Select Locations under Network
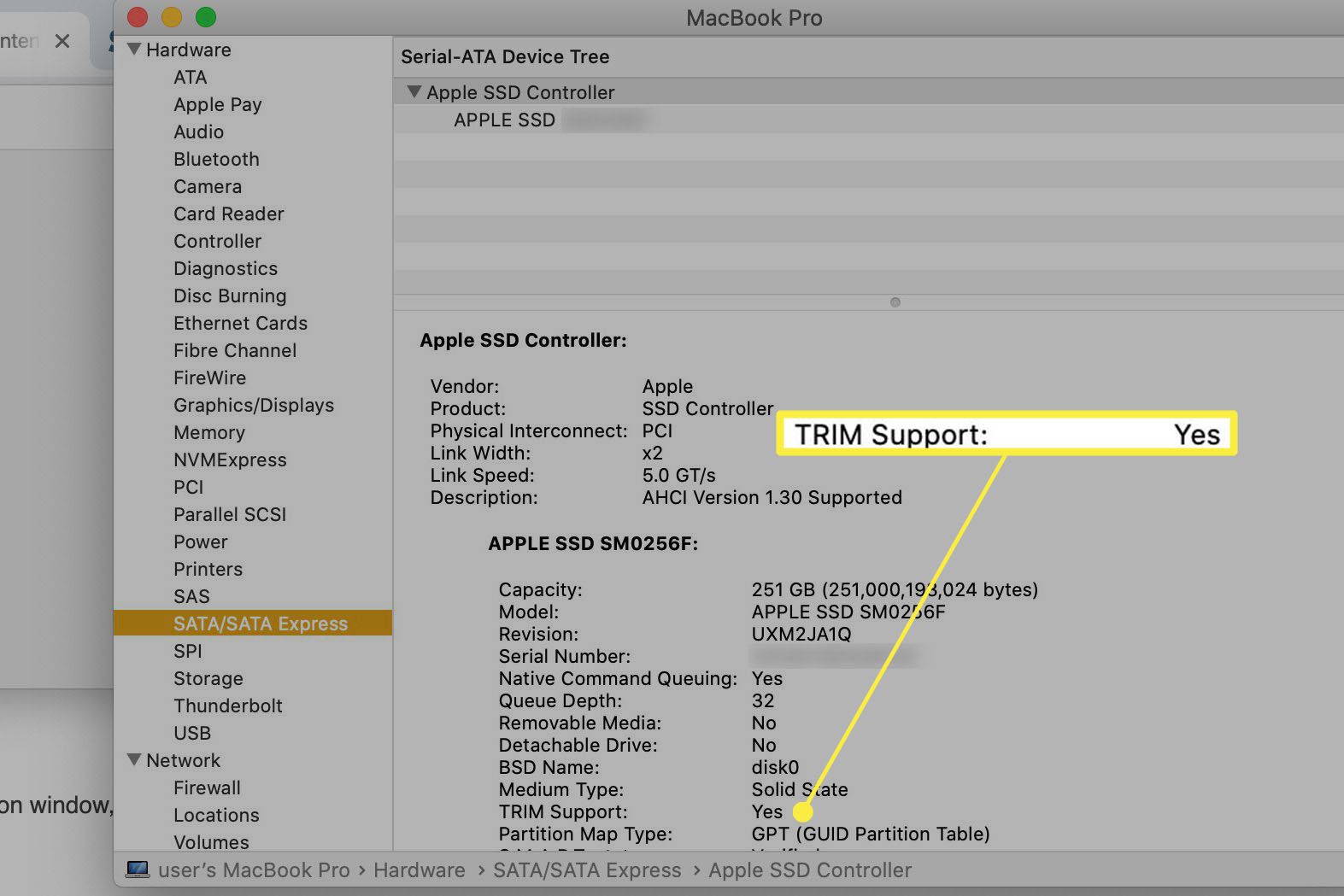Image resolution: width=1344 pixels, height=896 pixels. pos(216,815)
